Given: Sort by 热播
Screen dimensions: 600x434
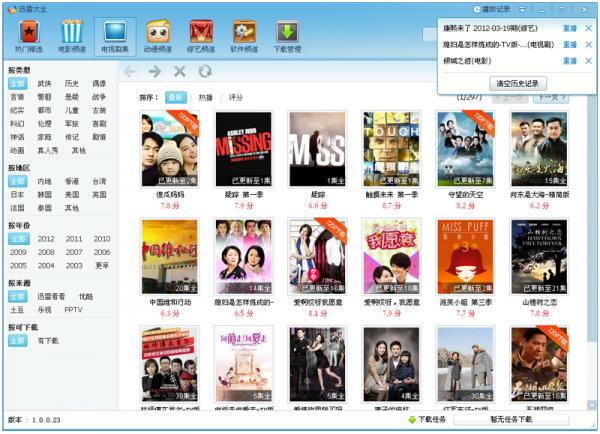Looking at the screenshot, I should (x=205, y=98).
